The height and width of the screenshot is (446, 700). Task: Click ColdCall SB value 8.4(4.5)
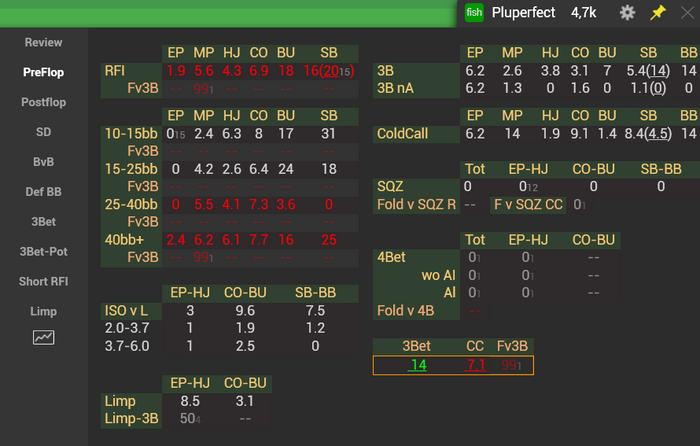click(648, 133)
